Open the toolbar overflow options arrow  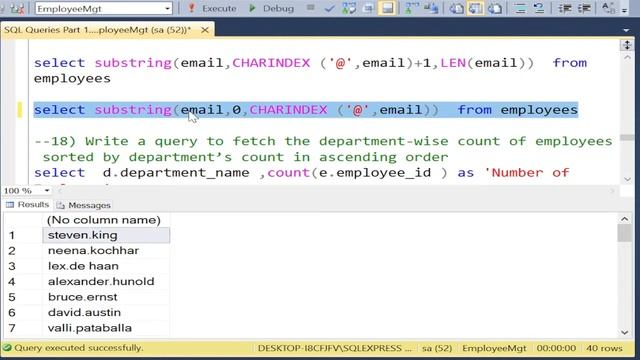(624, 10)
